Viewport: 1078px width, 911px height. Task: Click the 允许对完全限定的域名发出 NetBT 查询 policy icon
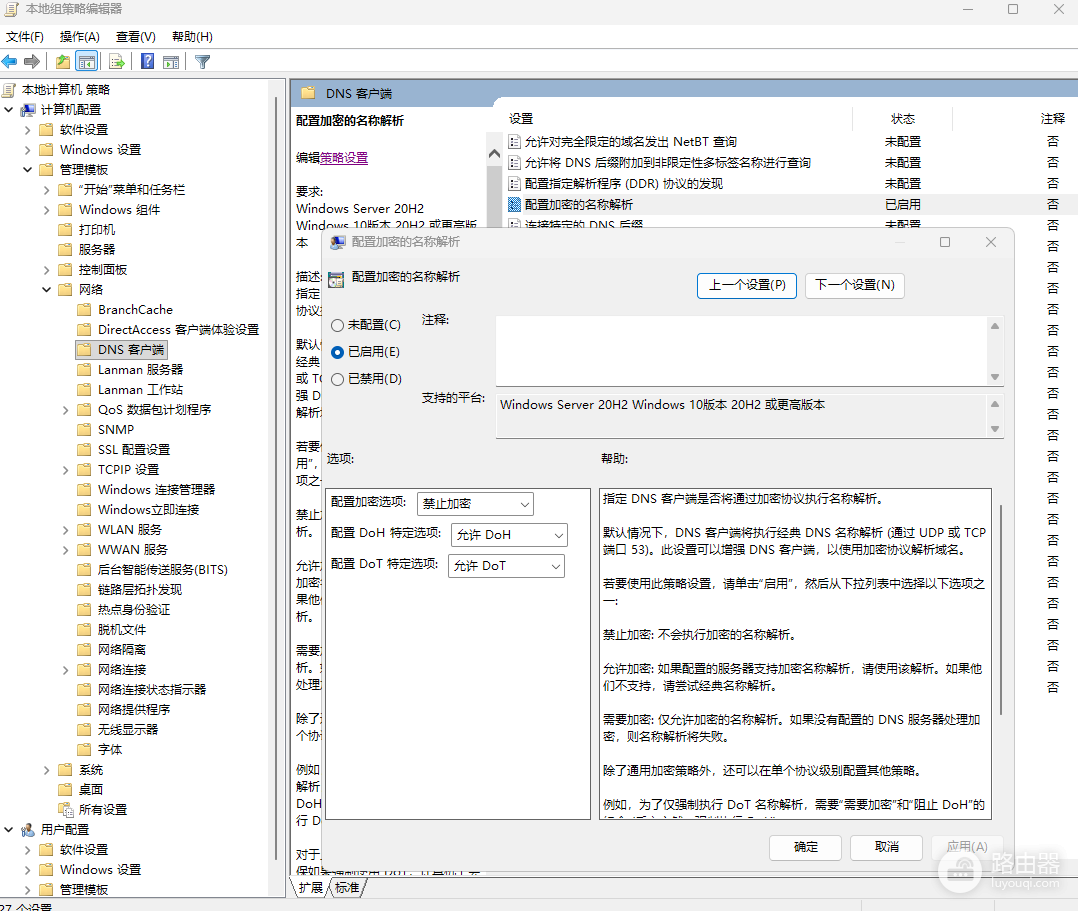(x=514, y=142)
